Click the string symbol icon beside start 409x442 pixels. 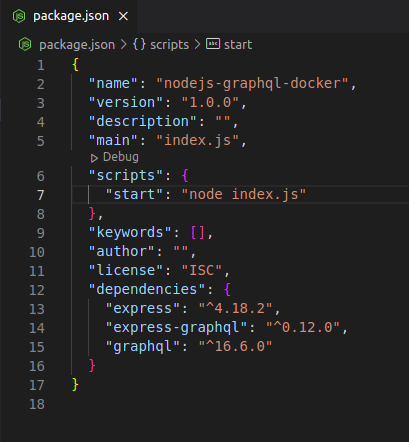tap(213, 44)
